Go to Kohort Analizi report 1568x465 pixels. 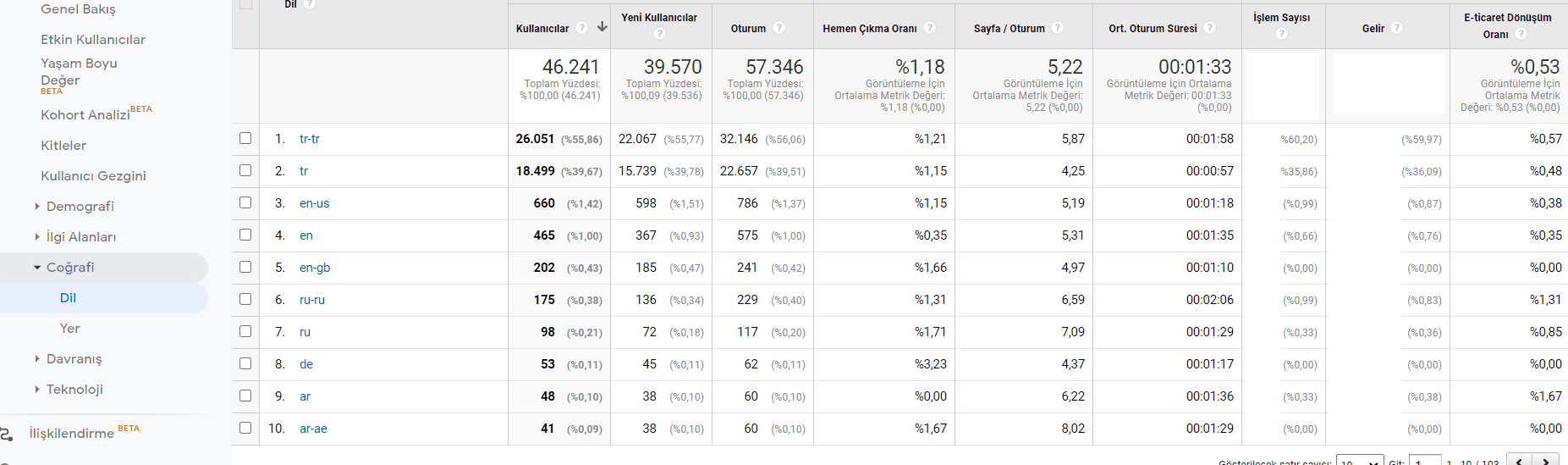pos(85,115)
